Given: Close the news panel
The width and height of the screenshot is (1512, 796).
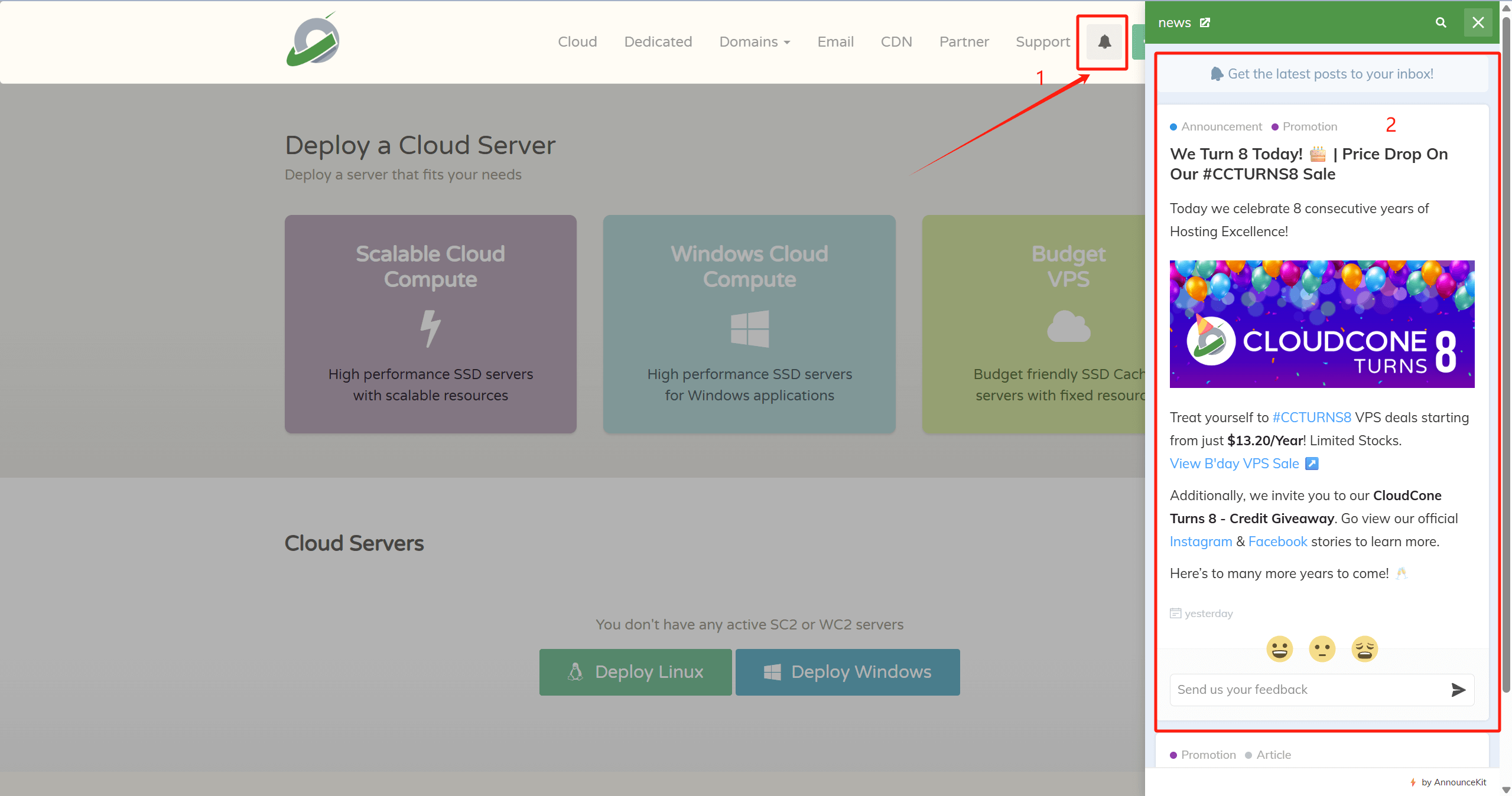Looking at the screenshot, I should coord(1478,22).
